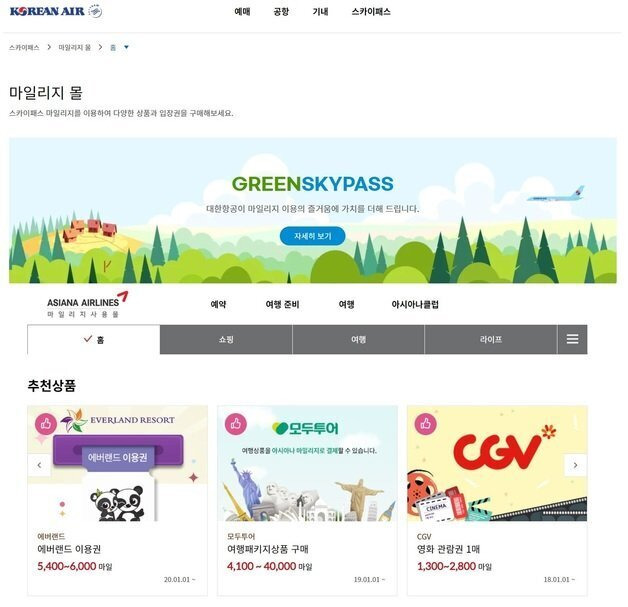Click the 자세히 보기 button
Screen dimensions: 628x607
tap(312, 236)
